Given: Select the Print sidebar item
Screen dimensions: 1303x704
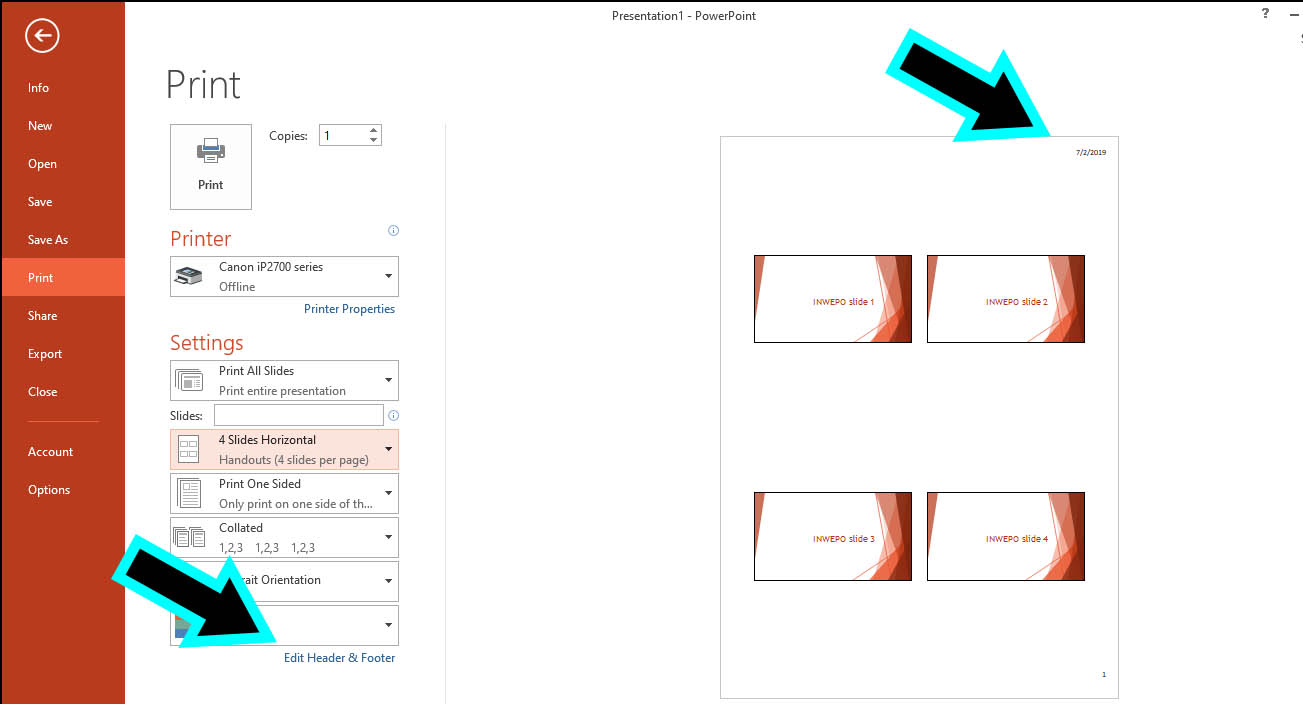Looking at the screenshot, I should pos(62,277).
